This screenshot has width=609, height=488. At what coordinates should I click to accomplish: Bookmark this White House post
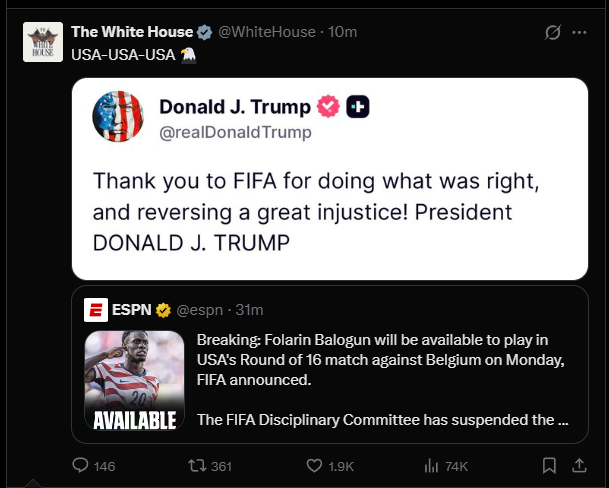coord(549,465)
